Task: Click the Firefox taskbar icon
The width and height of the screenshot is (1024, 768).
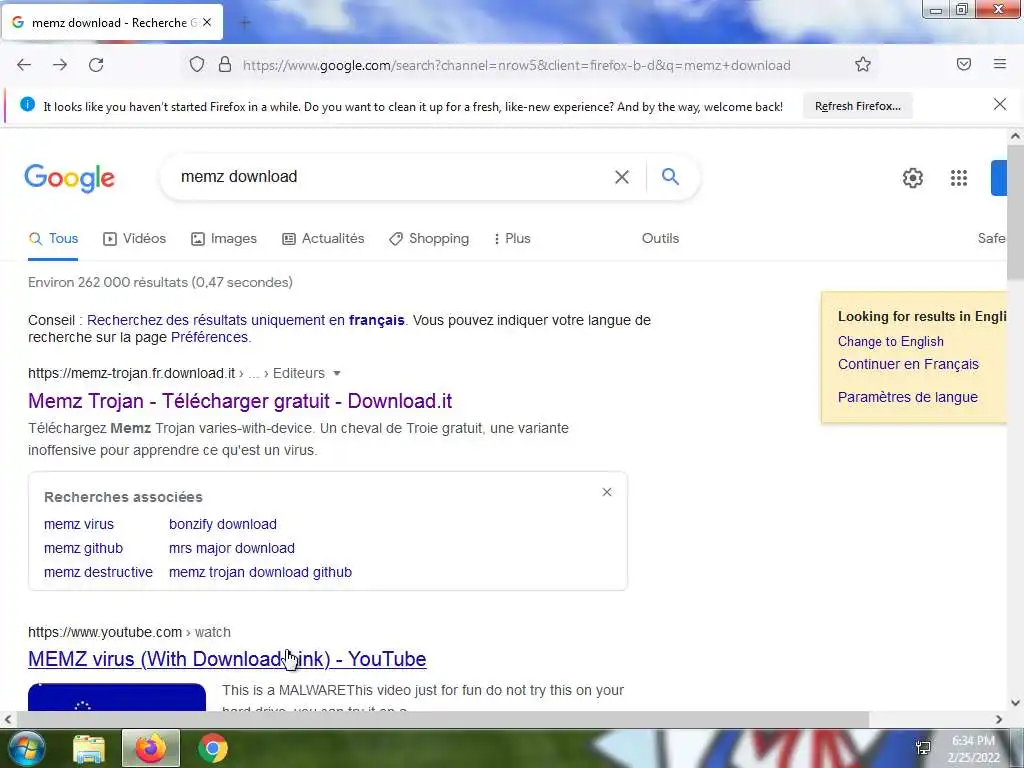Action: [151, 748]
